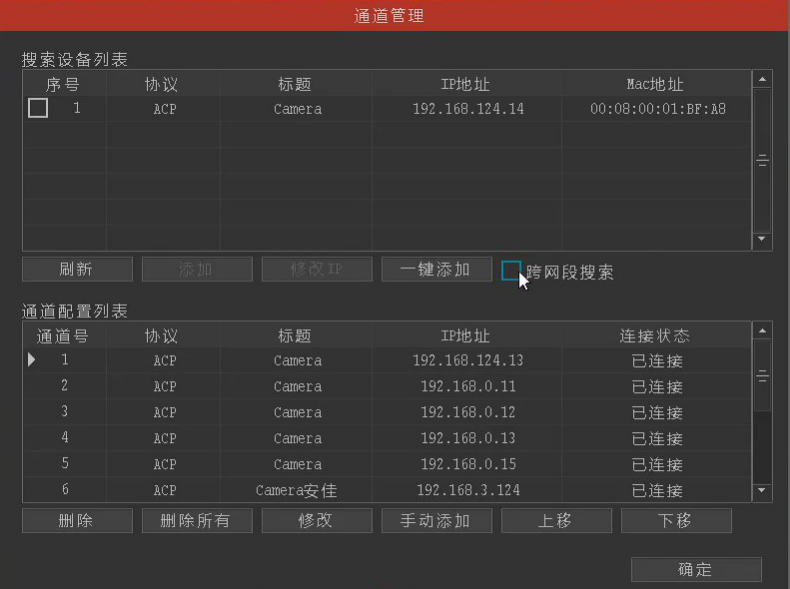Click the Mac地址 column header
The height and width of the screenshot is (589, 790).
click(x=655, y=84)
